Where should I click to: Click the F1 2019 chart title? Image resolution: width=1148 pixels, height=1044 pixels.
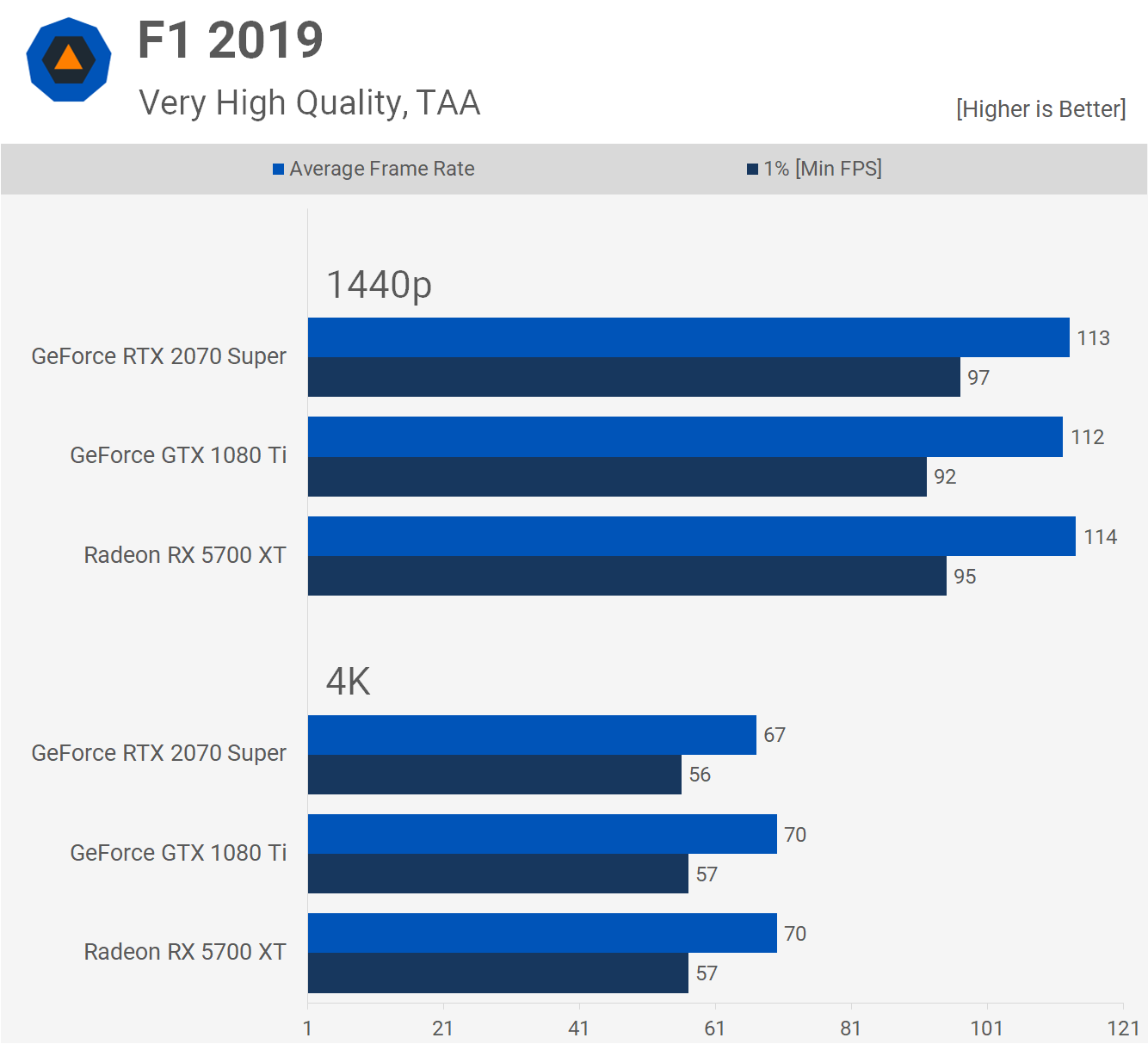230,40
